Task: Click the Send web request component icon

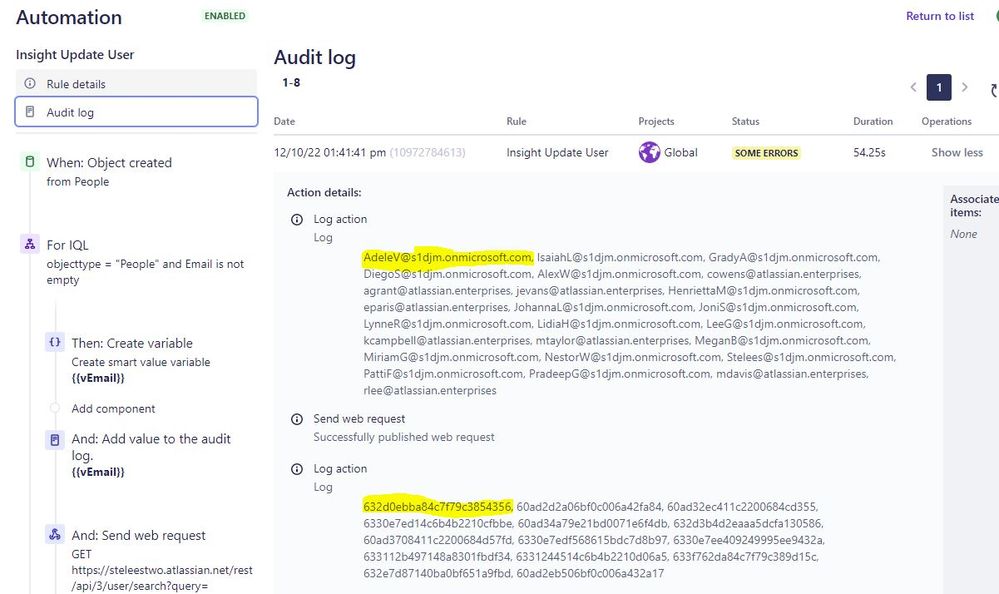Action: click(55, 535)
